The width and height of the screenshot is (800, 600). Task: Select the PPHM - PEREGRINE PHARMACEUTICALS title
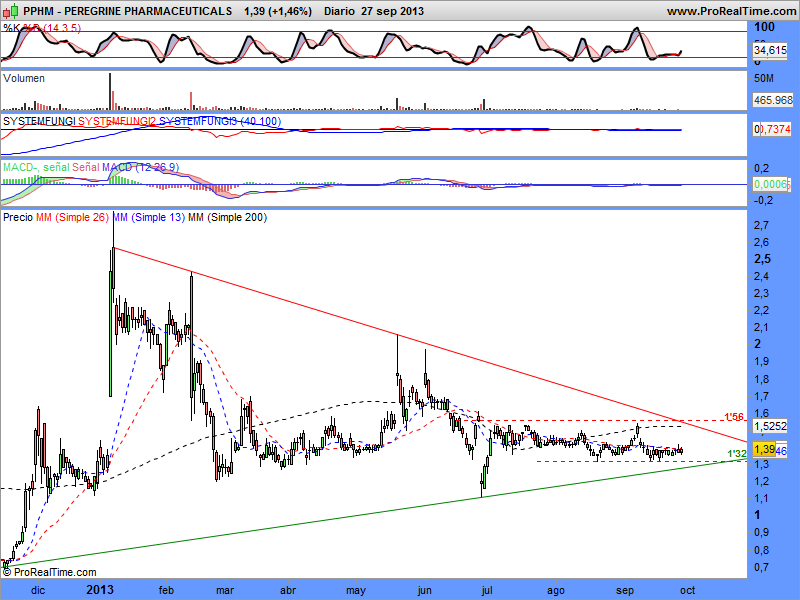128,11
